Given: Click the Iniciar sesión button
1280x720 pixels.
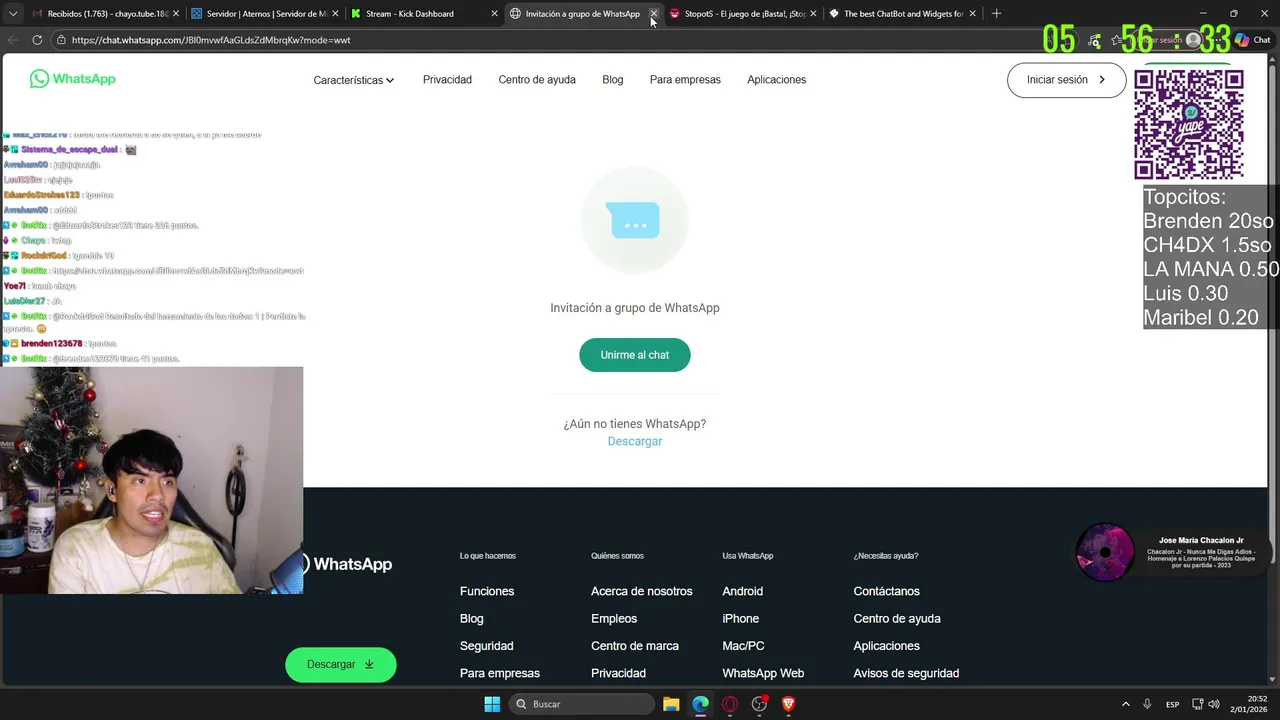Looking at the screenshot, I should (1066, 80).
